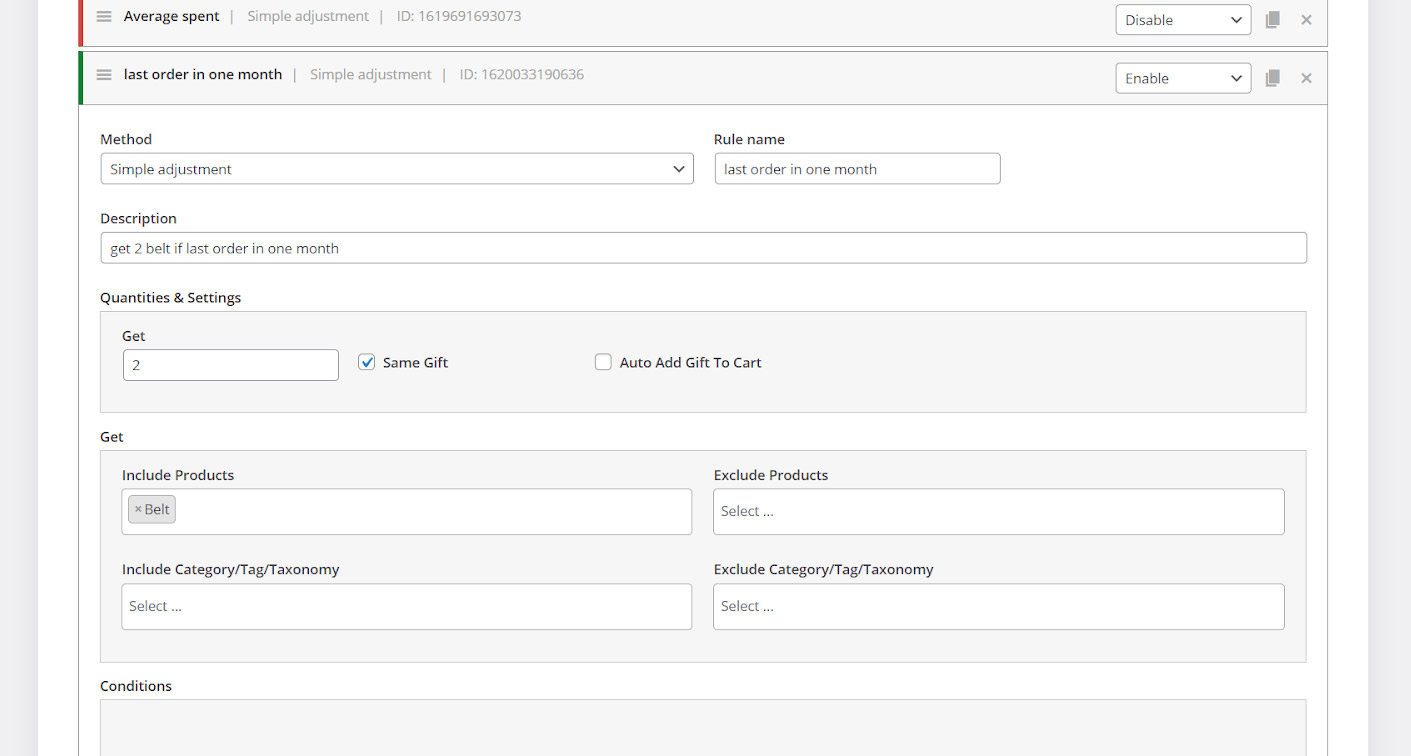Duplicate the last order in one month rule
The height and width of the screenshot is (756, 1411).
click(x=1272, y=78)
